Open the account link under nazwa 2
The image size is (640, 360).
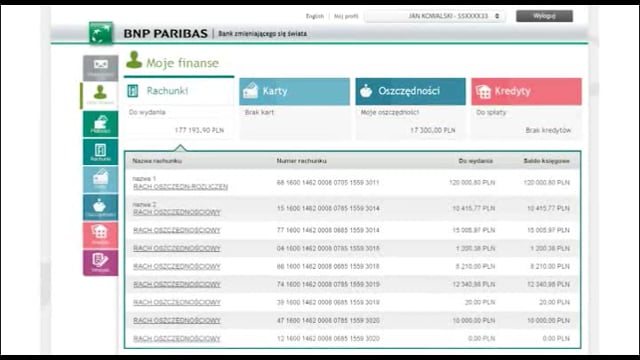point(177,212)
